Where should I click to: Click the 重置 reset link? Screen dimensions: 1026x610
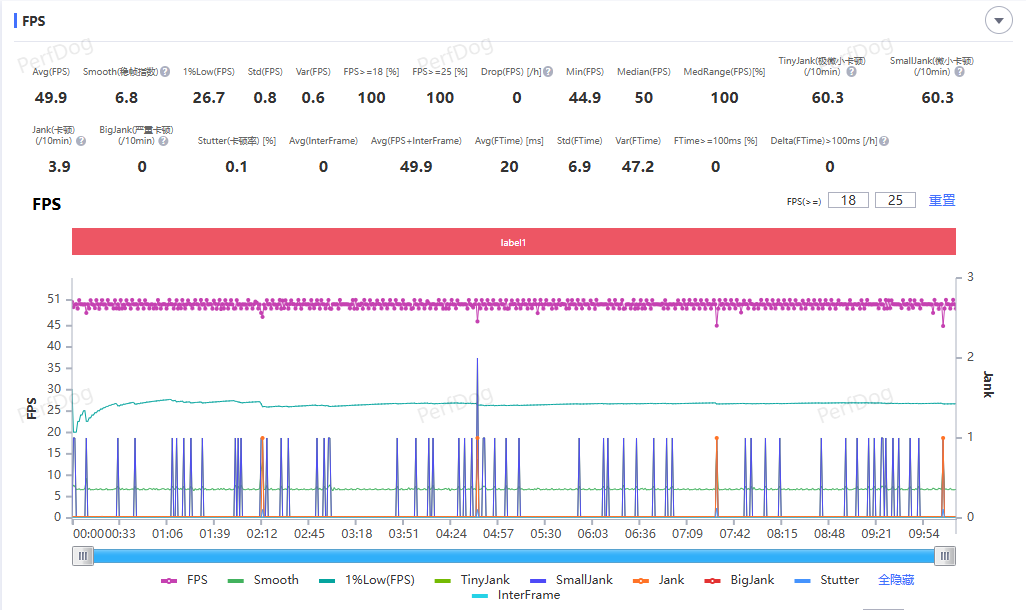(942, 200)
